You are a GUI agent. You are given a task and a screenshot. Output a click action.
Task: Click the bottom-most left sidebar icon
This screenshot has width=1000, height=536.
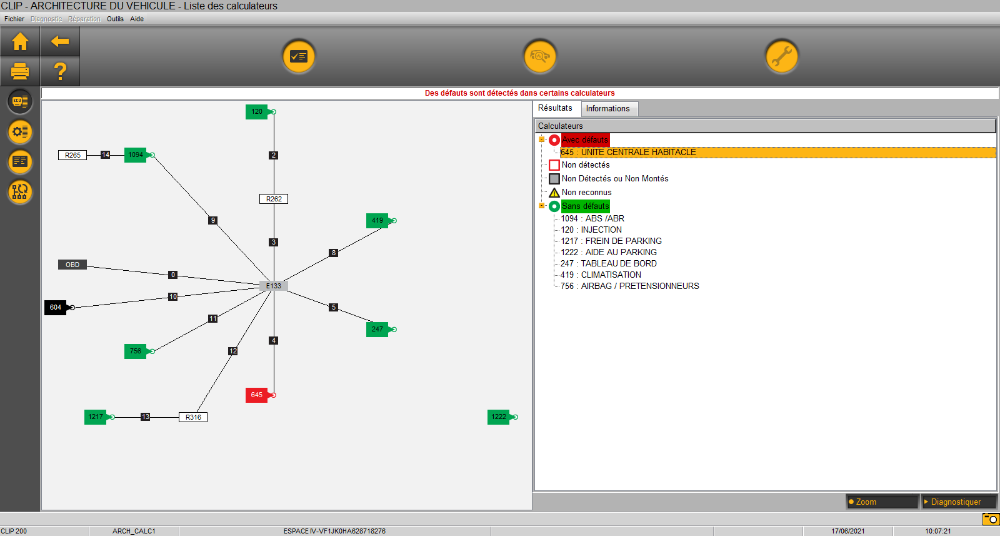coord(19,191)
